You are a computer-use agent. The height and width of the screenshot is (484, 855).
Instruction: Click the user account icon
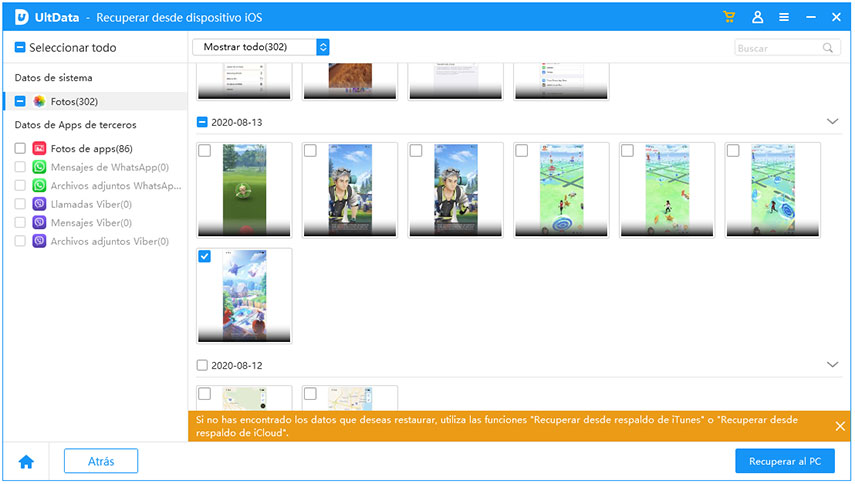757,17
